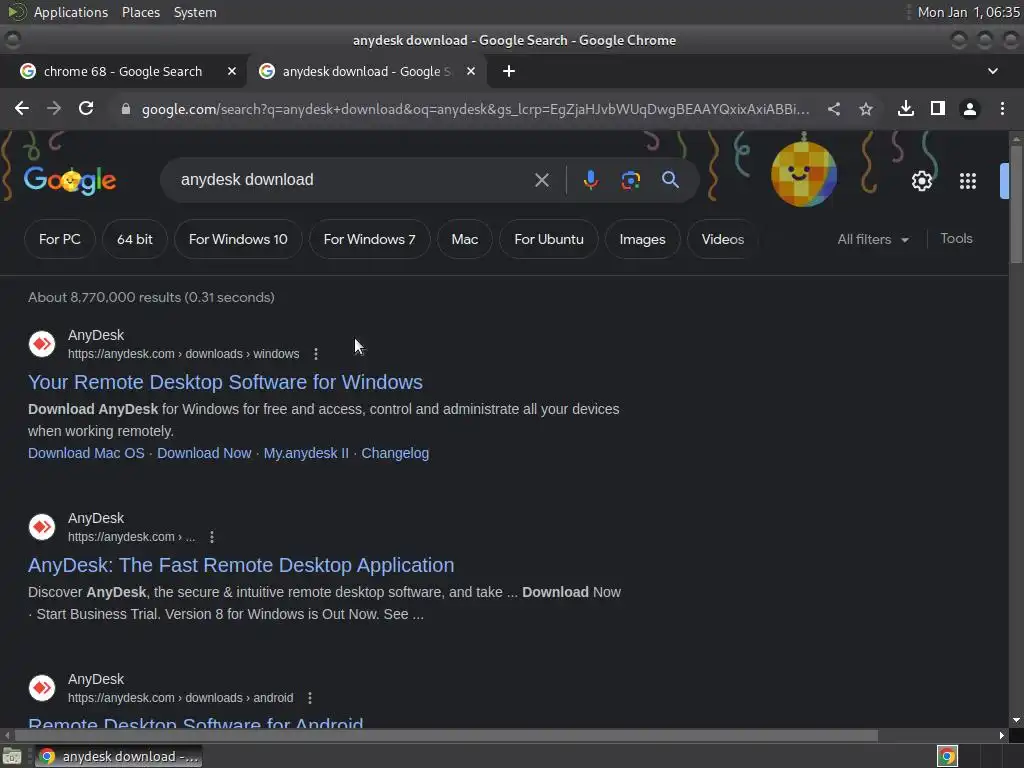Viewport: 1024px width, 768px height.
Task: Close the 'chrome 68' tab
Action: 232,71
